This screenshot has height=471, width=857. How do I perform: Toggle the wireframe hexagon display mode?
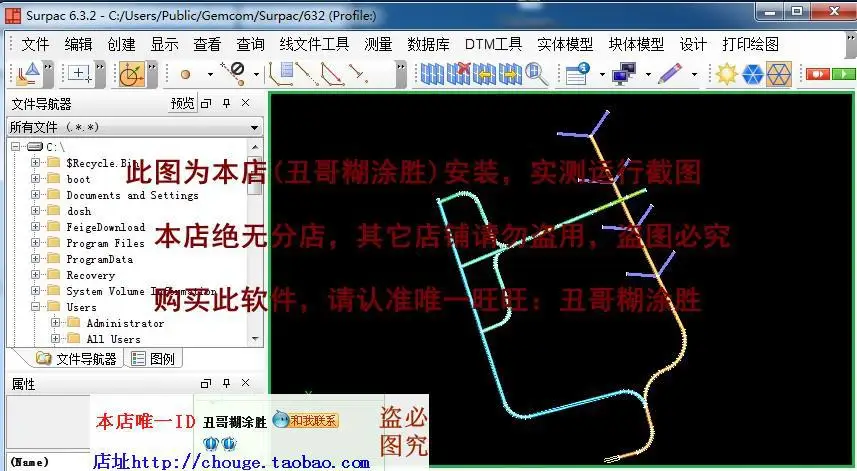coord(778,74)
